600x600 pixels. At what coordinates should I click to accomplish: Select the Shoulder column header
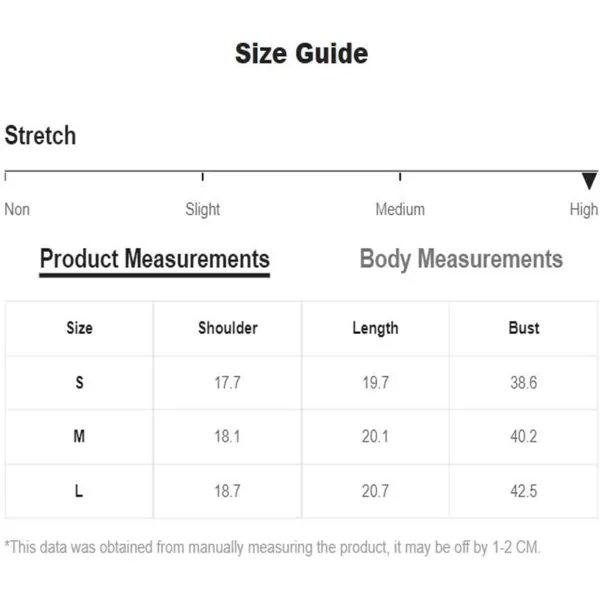pos(228,328)
